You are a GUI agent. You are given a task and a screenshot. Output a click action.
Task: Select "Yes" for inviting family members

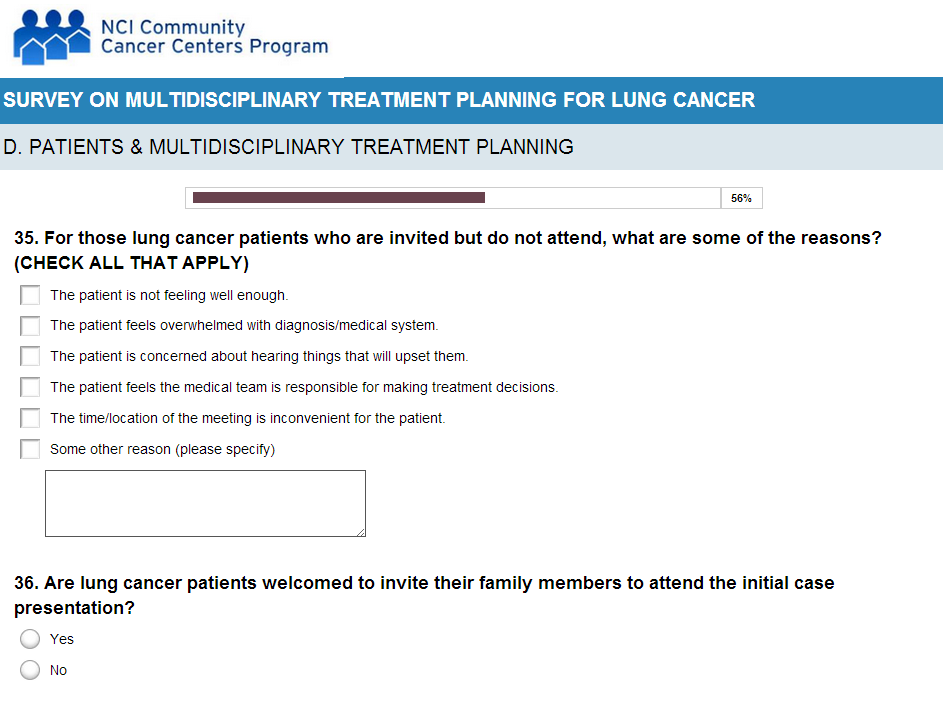pos(30,639)
